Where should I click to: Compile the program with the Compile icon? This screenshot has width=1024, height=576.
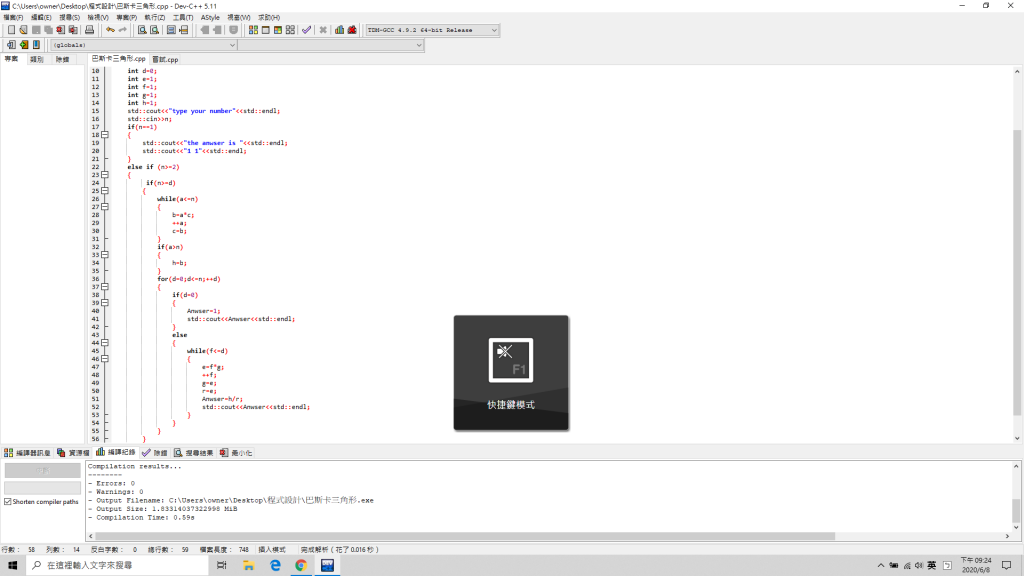[x=253, y=30]
